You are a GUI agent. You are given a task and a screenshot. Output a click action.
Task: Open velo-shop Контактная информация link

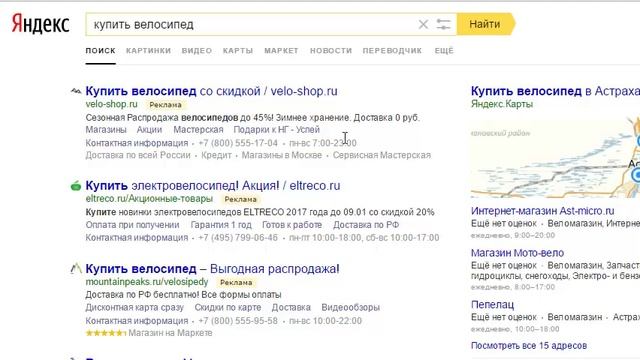pos(137,143)
